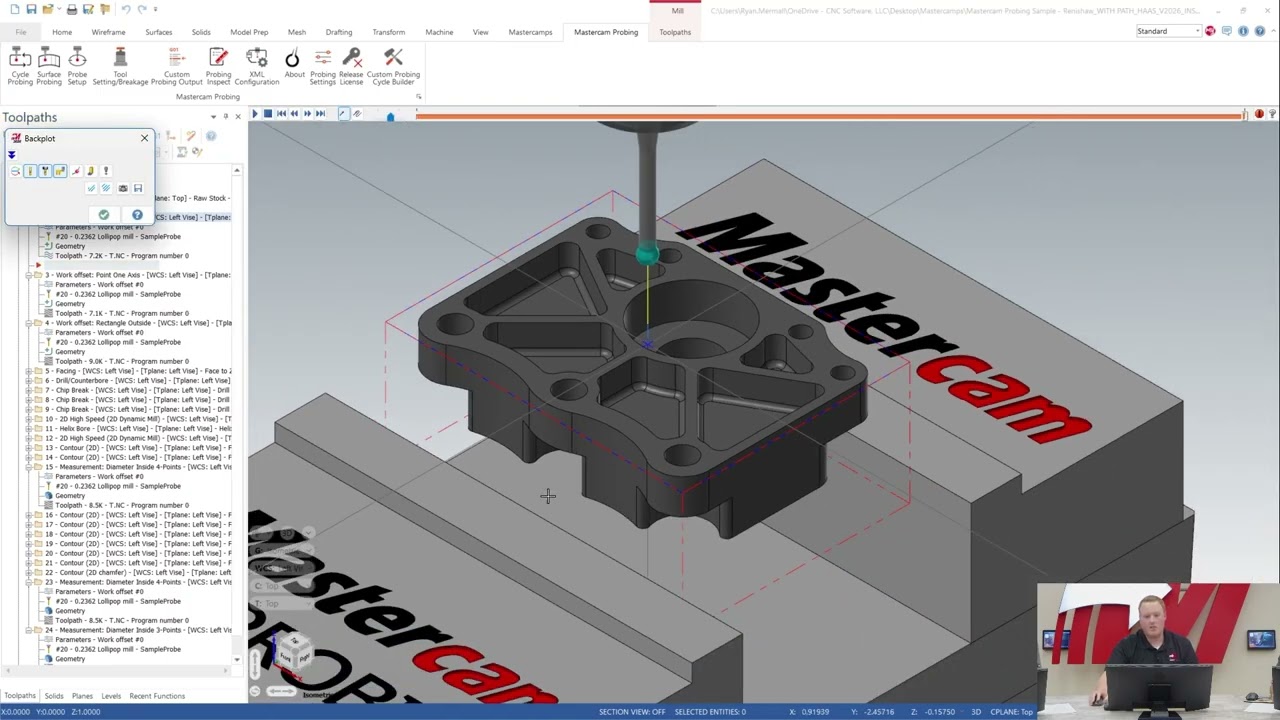Switch to Levels manager tab
1280x720 pixels.
(111, 696)
